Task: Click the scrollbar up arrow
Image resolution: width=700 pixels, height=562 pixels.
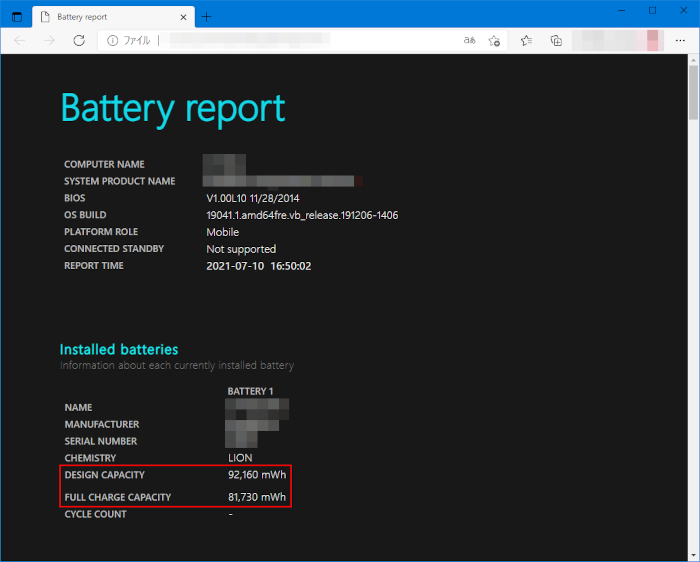Action: point(693,61)
